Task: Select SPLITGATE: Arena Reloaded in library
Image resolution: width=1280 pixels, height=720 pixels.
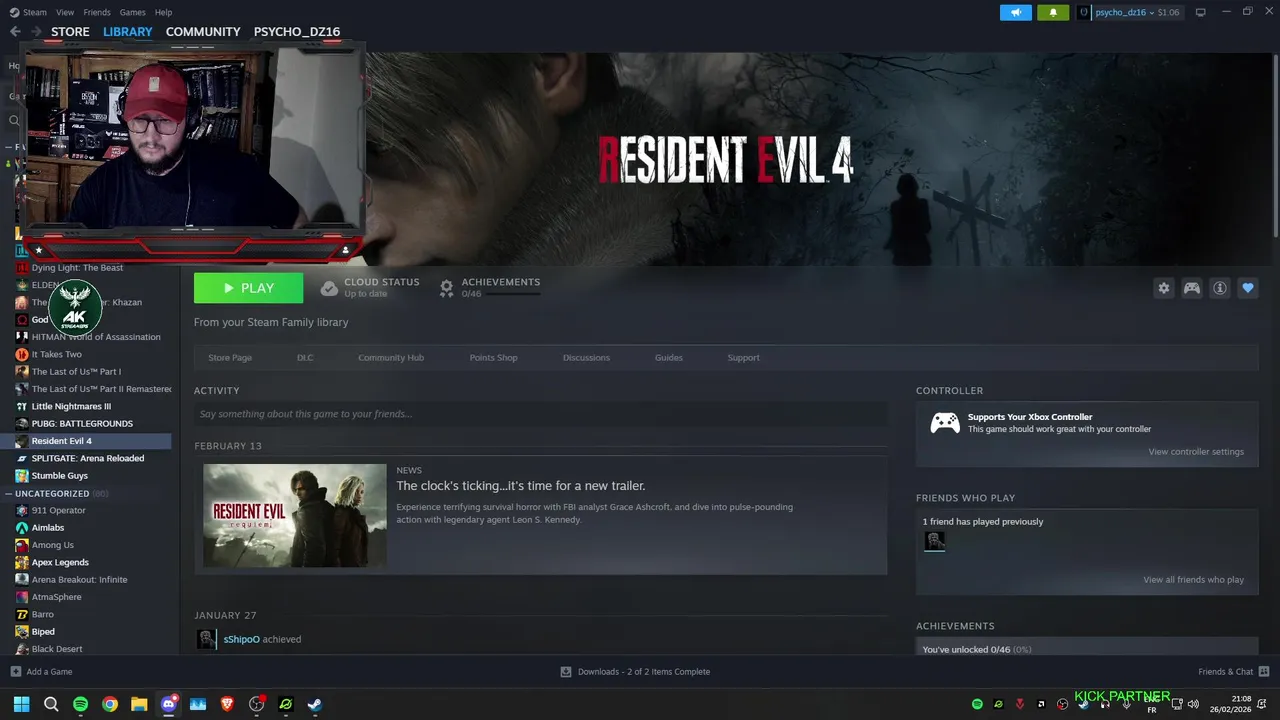Action: click(88, 458)
